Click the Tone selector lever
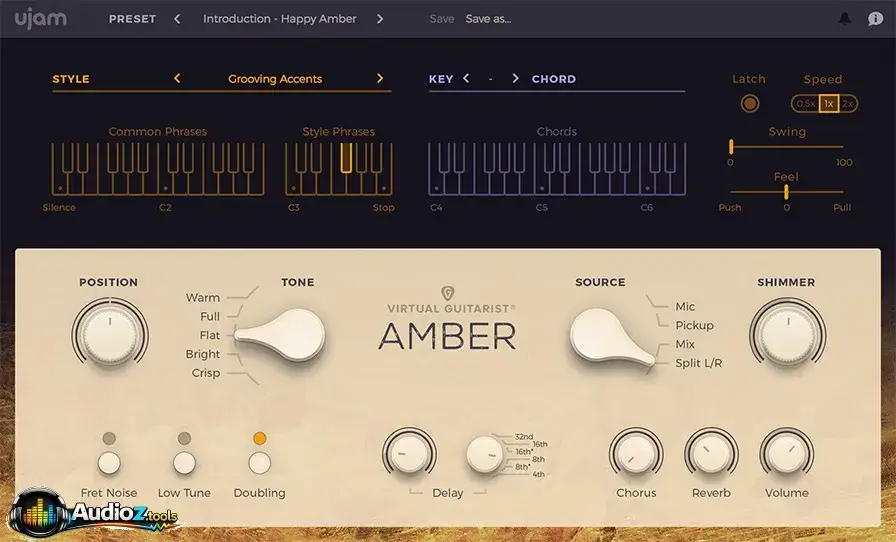This screenshot has height=542, width=896. click(x=281, y=335)
